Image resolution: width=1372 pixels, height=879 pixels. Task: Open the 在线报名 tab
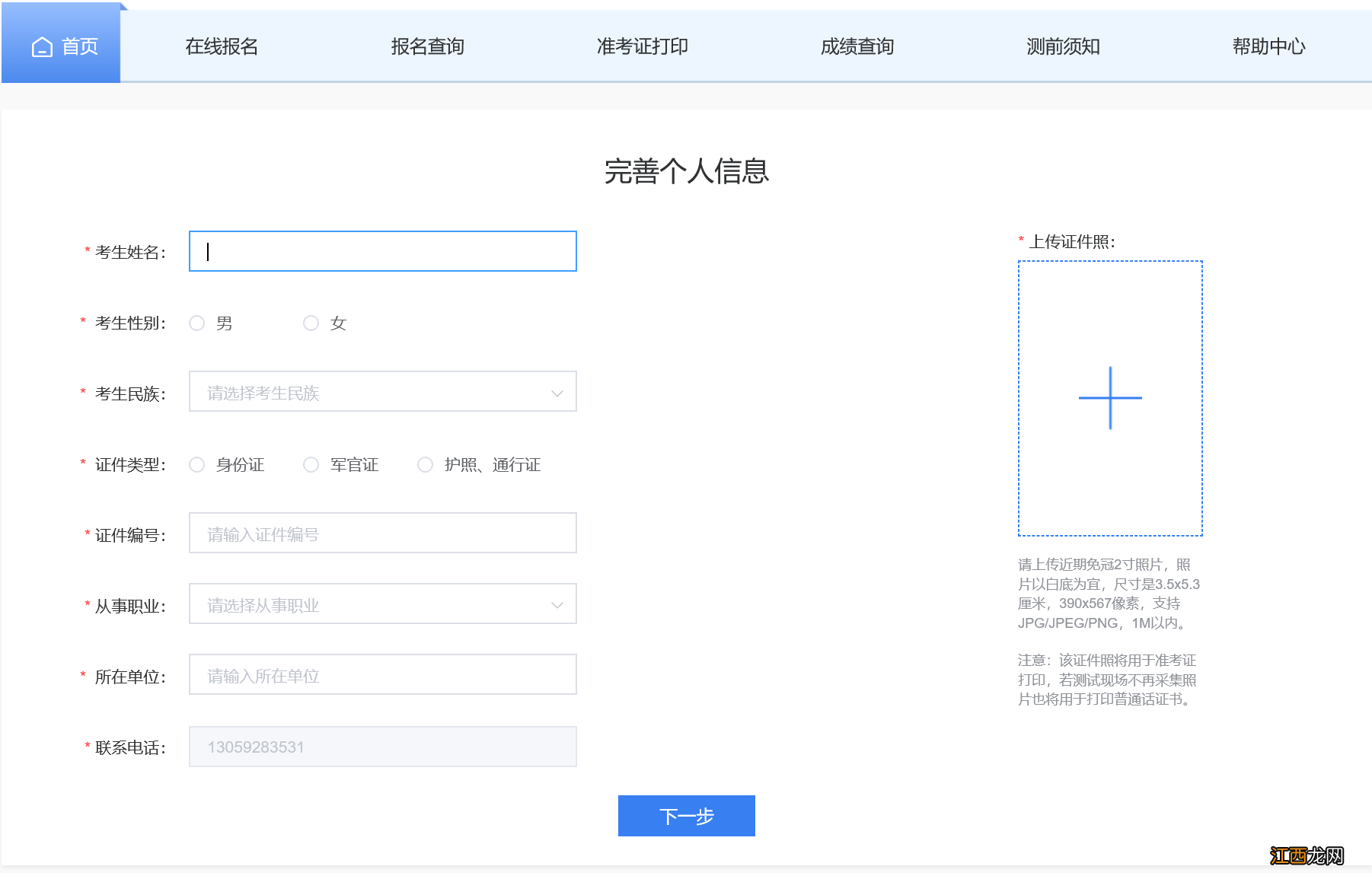[x=222, y=46]
